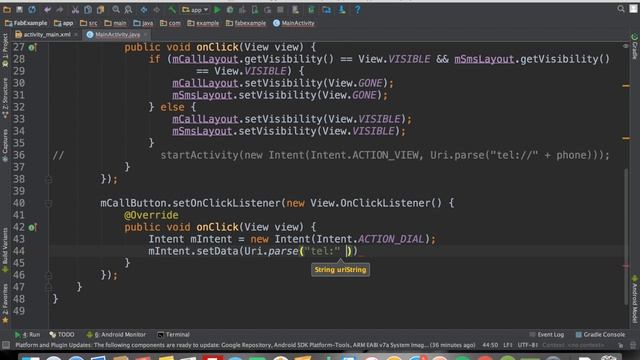Collapse the fold marker at line 38
This screenshot has width=640, height=360.
pos(48,179)
